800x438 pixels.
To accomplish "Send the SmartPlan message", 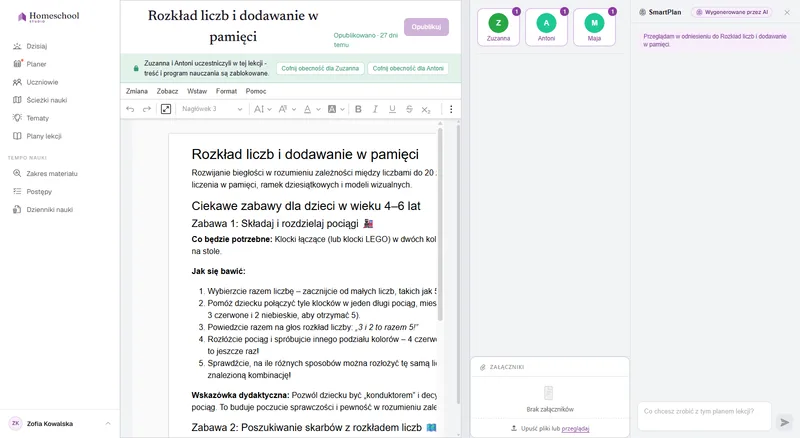I will [x=785, y=422].
